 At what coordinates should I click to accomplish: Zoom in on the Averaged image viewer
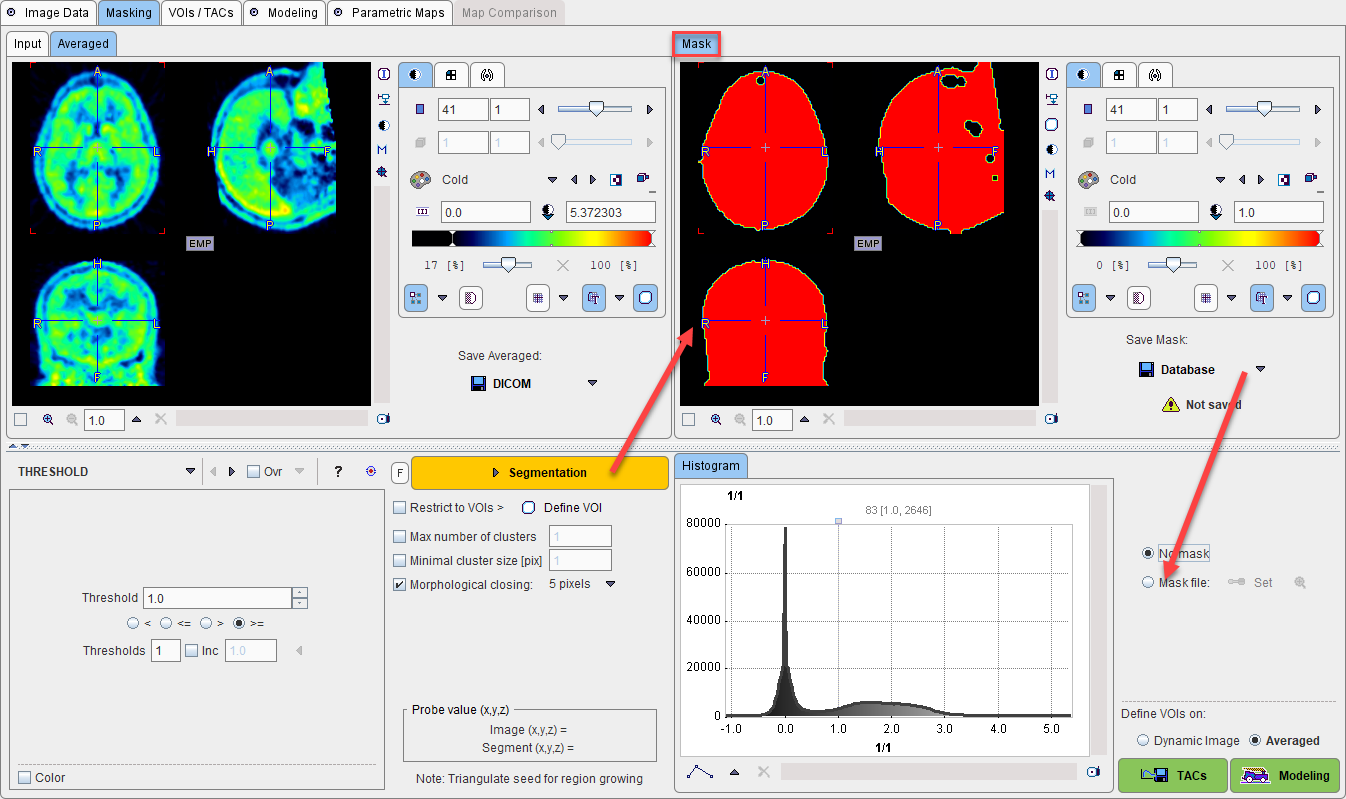pos(48,420)
